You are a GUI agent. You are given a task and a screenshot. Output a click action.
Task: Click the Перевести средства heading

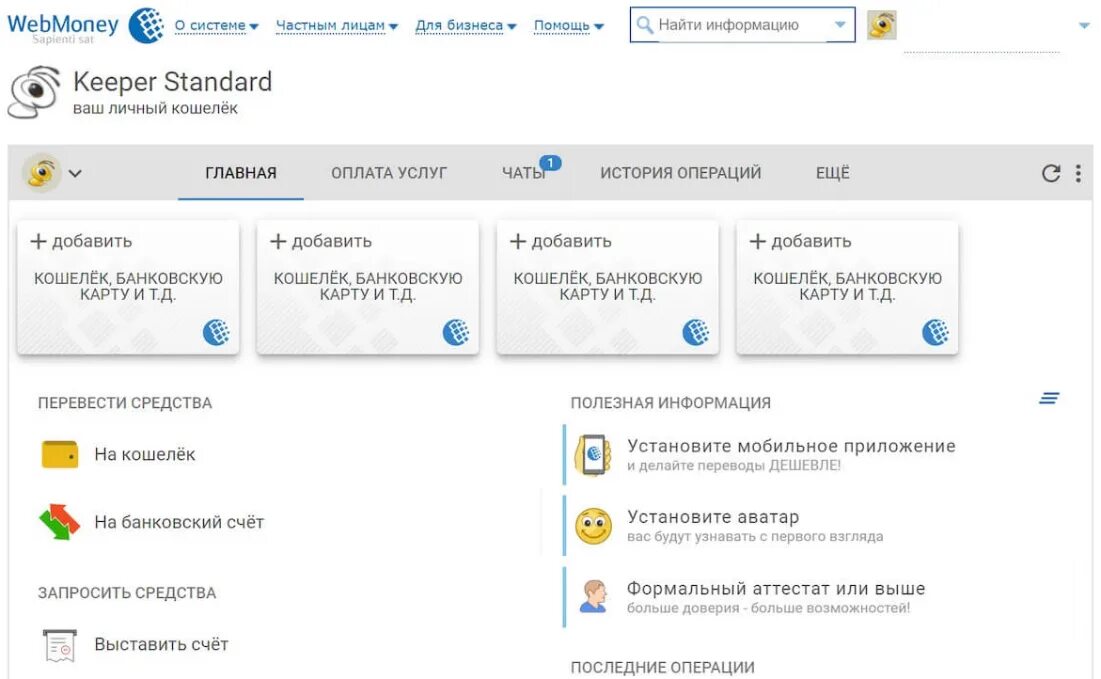click(125, 403)
